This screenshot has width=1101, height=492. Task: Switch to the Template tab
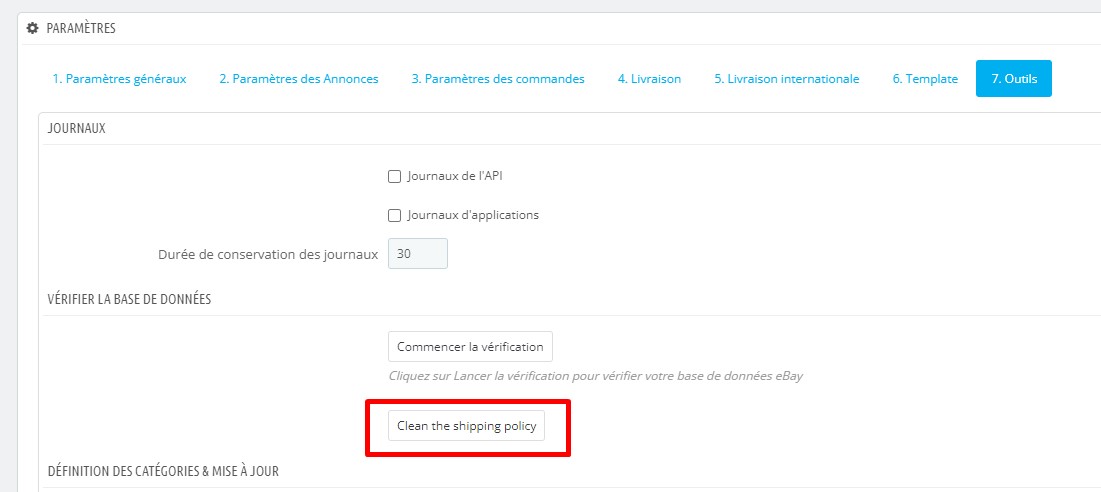click(925, 79)
